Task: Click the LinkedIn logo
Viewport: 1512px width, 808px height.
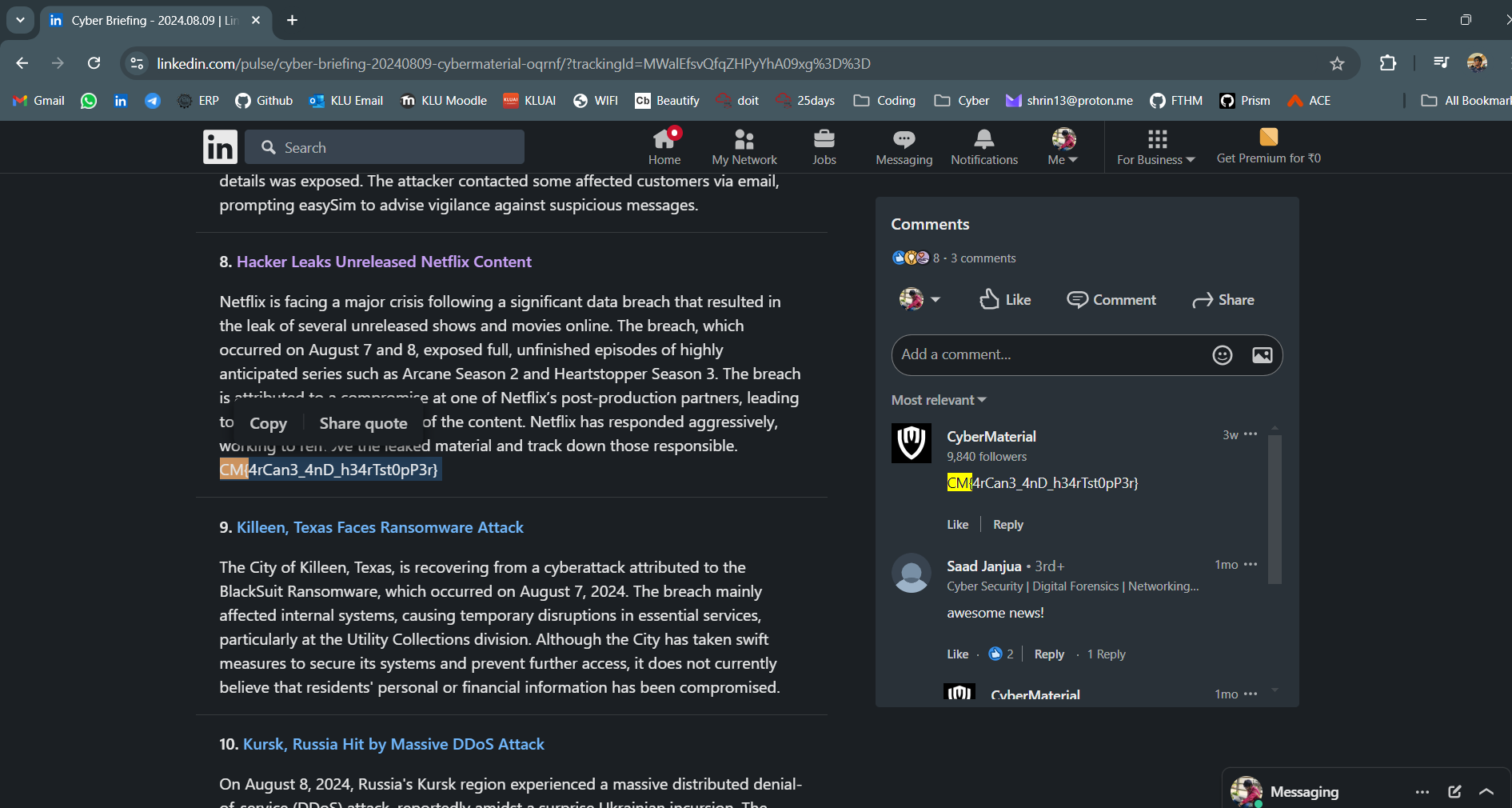Action: tap(220, 147)
